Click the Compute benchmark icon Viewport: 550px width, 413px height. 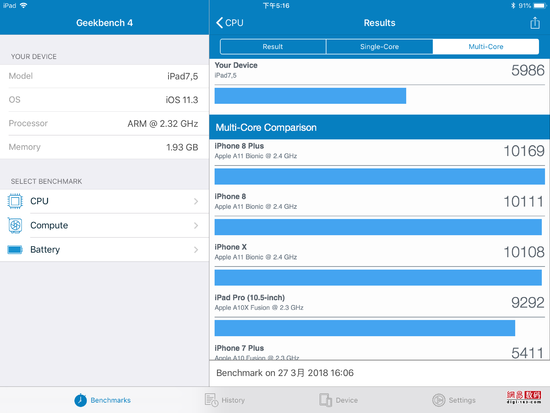click(15, 225)
